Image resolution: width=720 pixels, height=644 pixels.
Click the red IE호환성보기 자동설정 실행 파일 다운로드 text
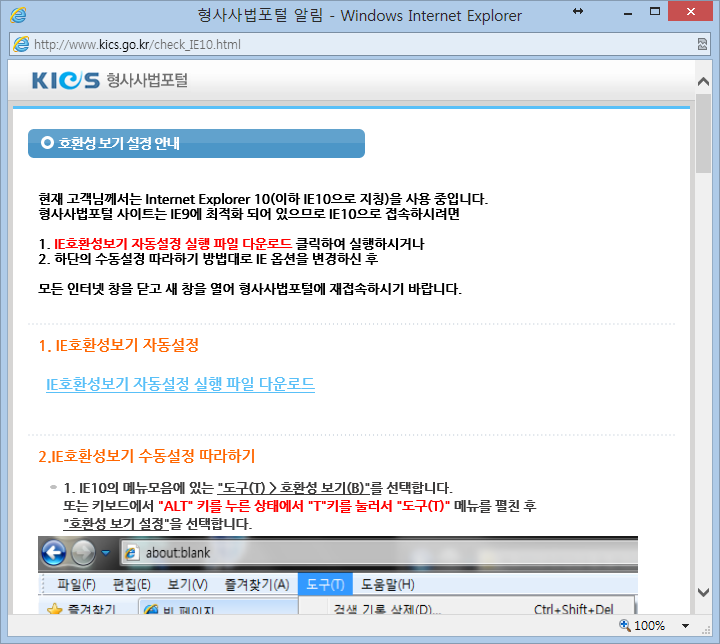coord(173,243)
